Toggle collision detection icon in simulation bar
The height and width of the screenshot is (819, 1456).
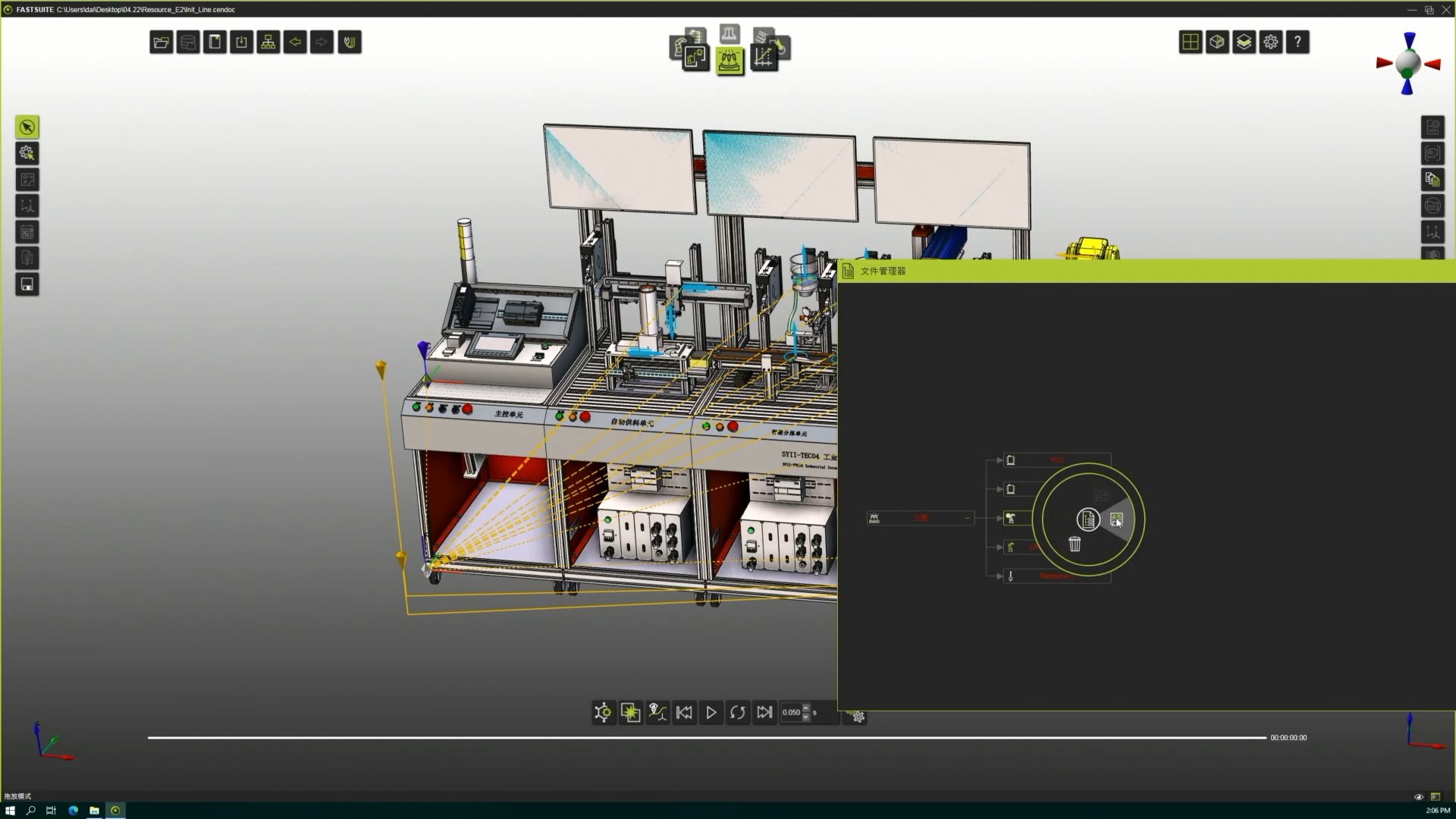(x=630, y=712)
